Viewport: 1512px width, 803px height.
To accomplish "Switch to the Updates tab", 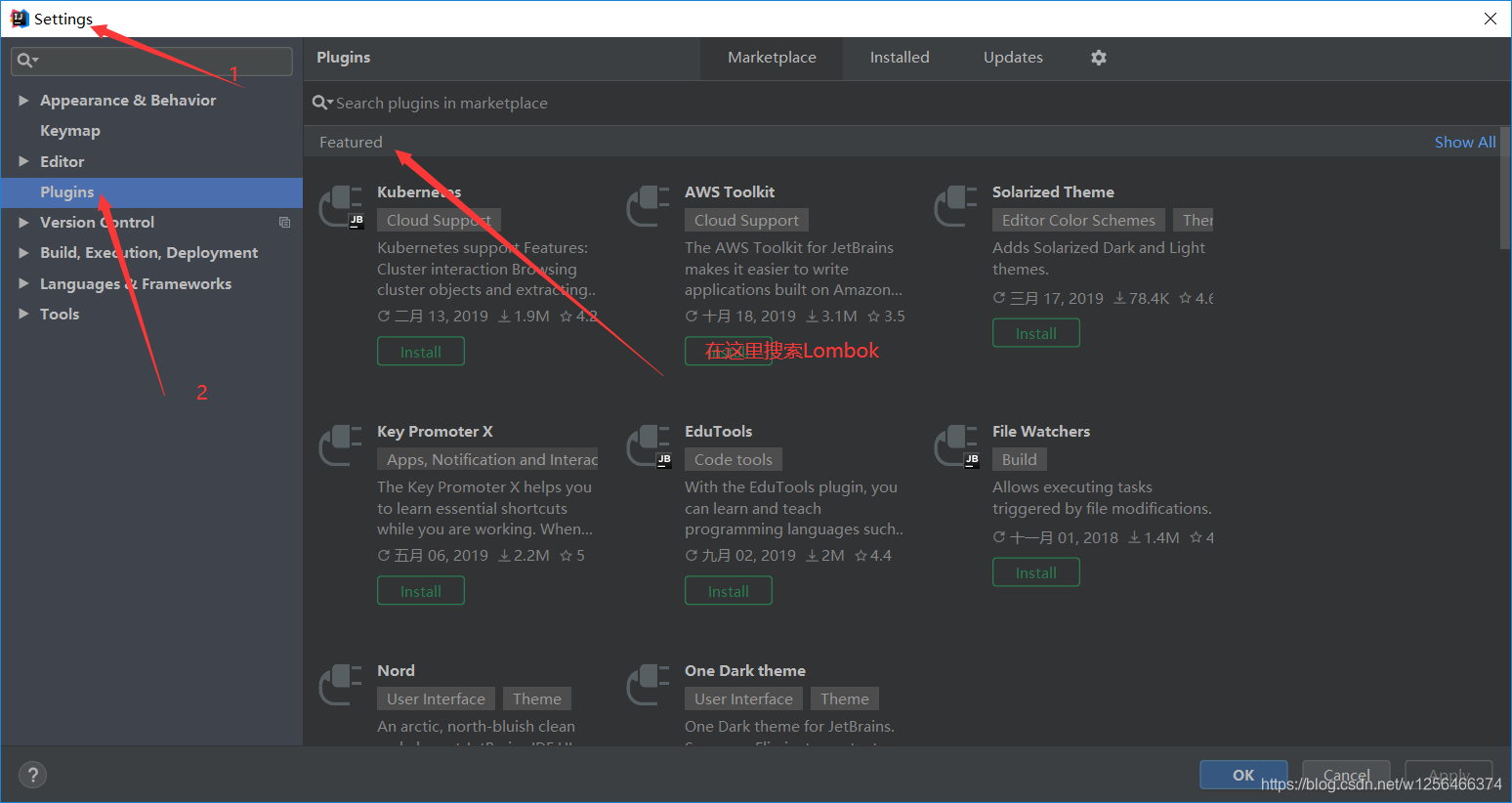I will click(x=1013, y=58).
